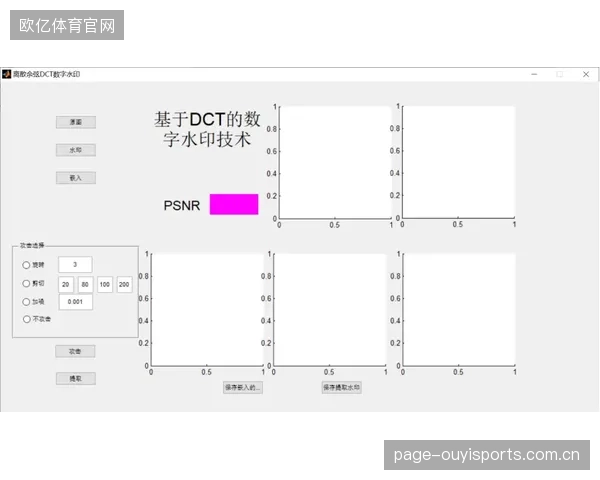Viewport: 600px width, 480px height.
Task: Click the top middle empty axes plot
Action: (x=335, y=162)
